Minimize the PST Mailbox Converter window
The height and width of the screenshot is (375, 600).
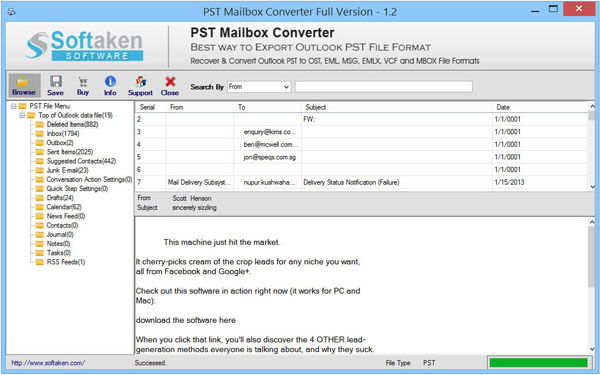[535, 11]
